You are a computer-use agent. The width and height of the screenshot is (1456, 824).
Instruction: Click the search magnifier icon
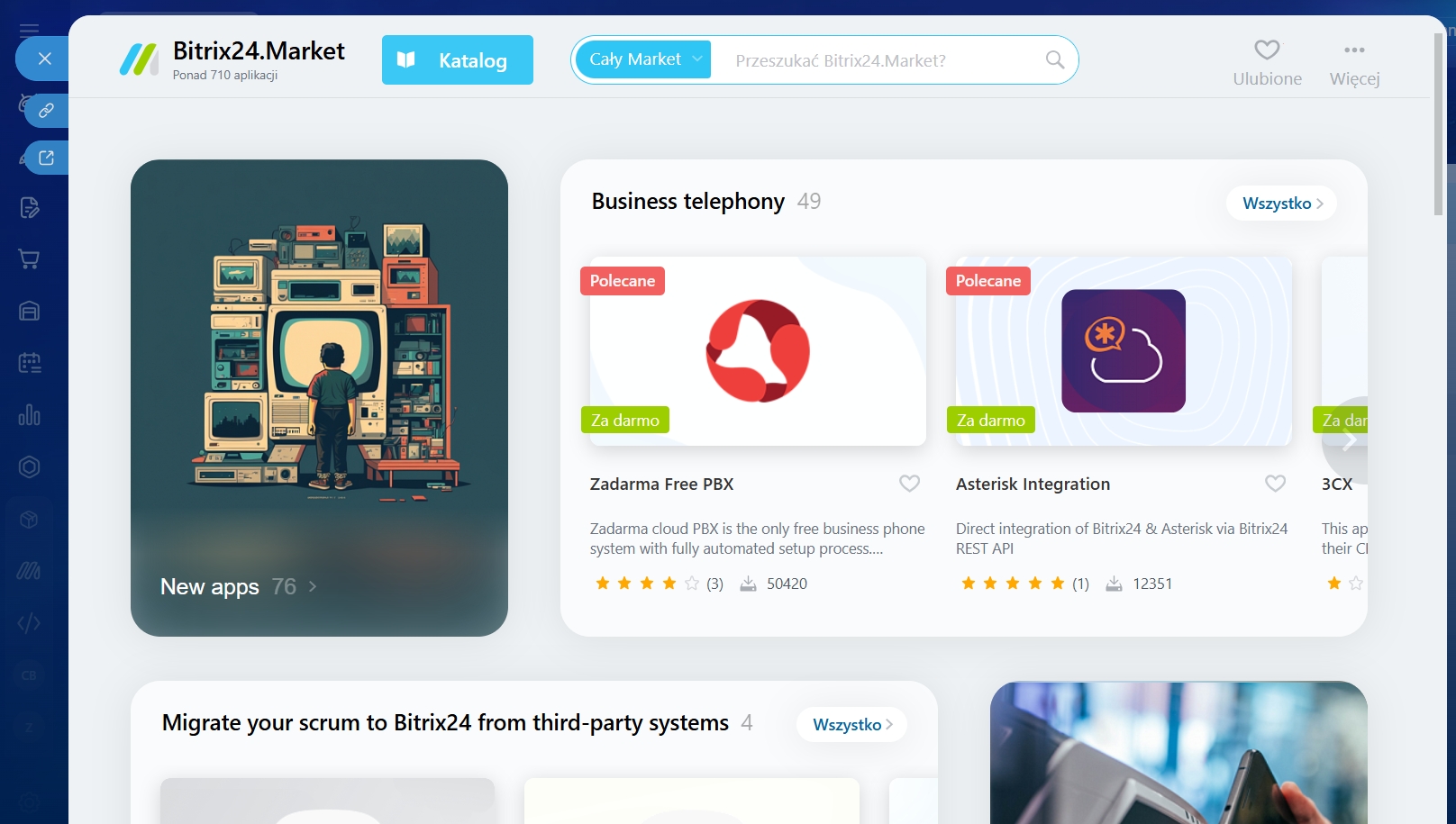1054,60
